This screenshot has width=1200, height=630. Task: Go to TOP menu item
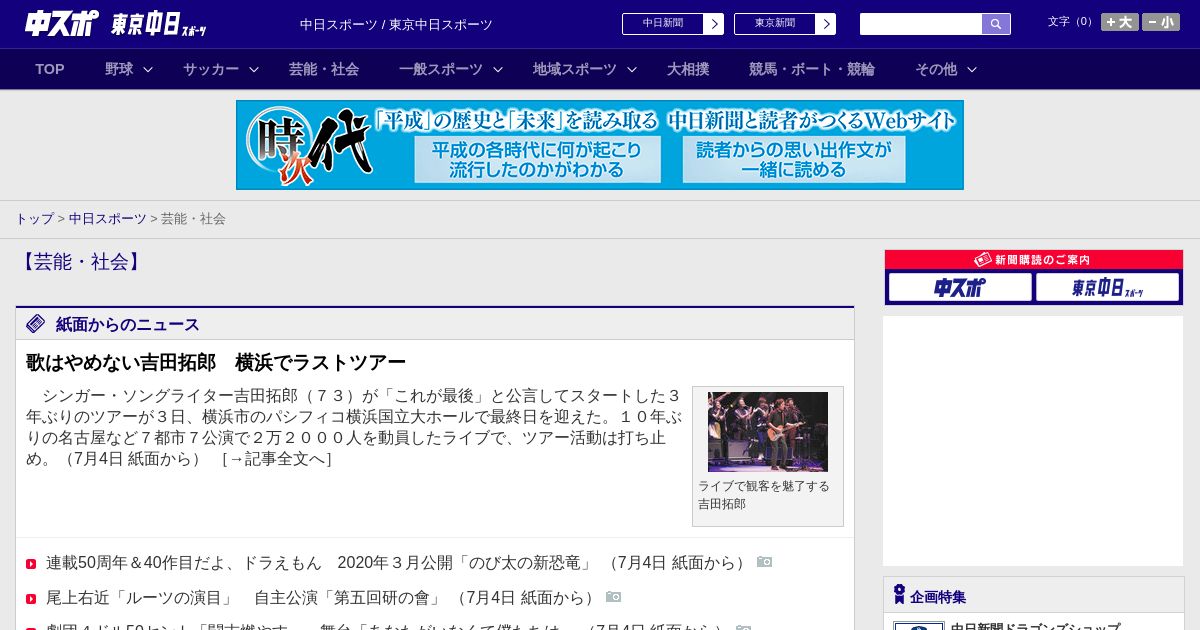[x=50, y=69]
